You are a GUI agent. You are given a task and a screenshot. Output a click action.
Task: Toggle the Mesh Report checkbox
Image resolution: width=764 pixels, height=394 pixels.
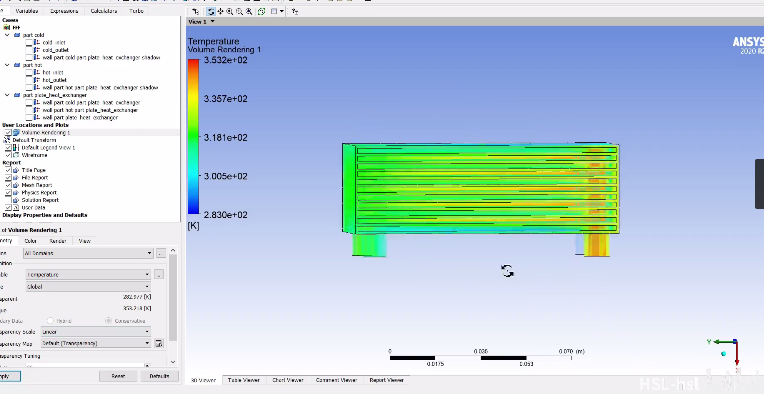click(x=8, y=185)
